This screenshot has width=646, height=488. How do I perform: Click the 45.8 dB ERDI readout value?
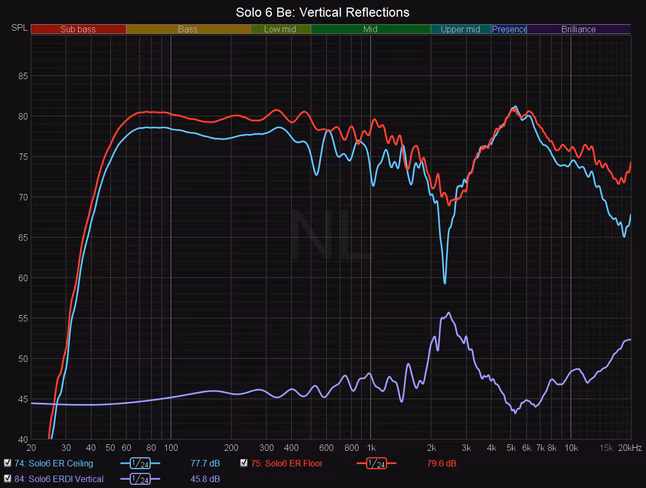pos(205,479)
